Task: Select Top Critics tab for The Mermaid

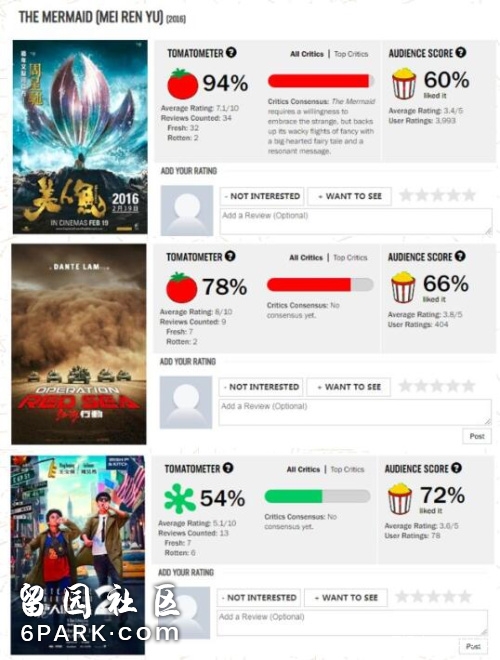Action: [x=351, y=54]
